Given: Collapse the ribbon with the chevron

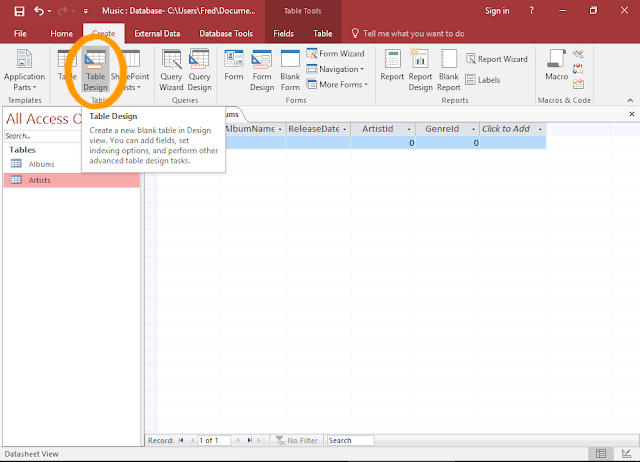Looking at the screenshot, I should pyautogui.click(x=630, y=100).
